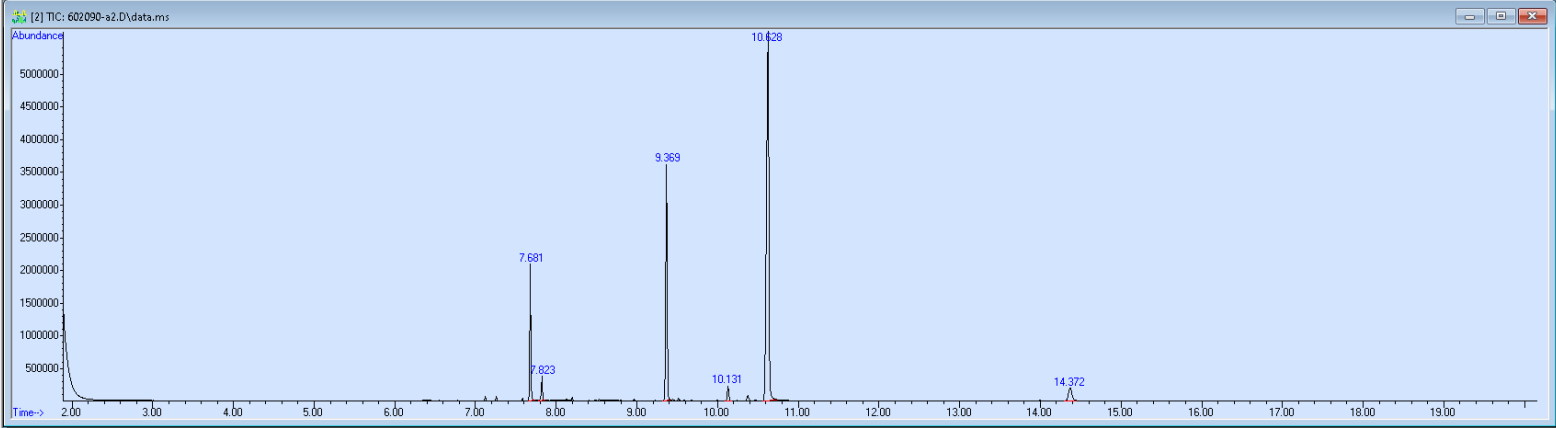Click the 9.00 time axis tick
The image size is (1556, 428).
coord(636,412)
